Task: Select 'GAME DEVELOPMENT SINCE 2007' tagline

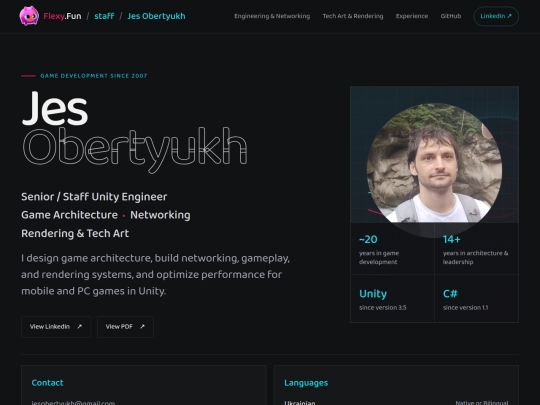Action: (x=94, y=76)
